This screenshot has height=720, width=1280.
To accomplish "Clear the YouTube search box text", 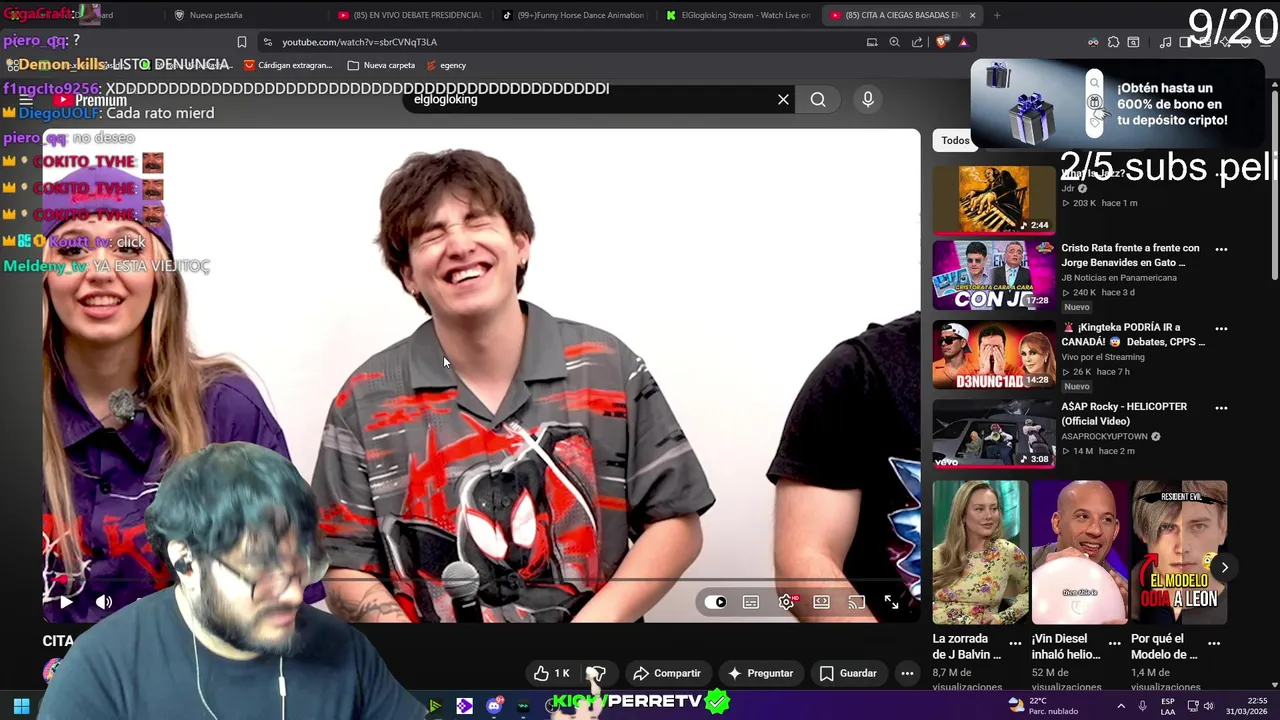I will click(x=783, y=99).
